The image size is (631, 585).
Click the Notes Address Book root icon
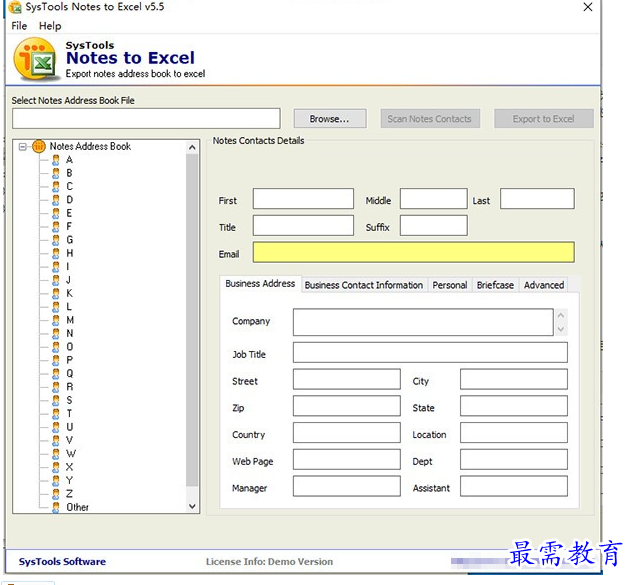39,146
